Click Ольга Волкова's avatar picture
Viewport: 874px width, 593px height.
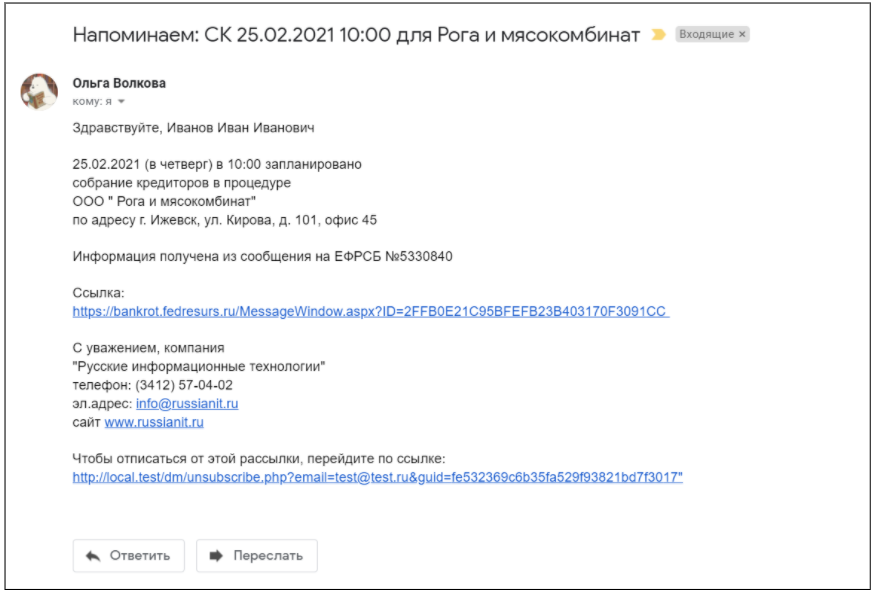[39, 91]
